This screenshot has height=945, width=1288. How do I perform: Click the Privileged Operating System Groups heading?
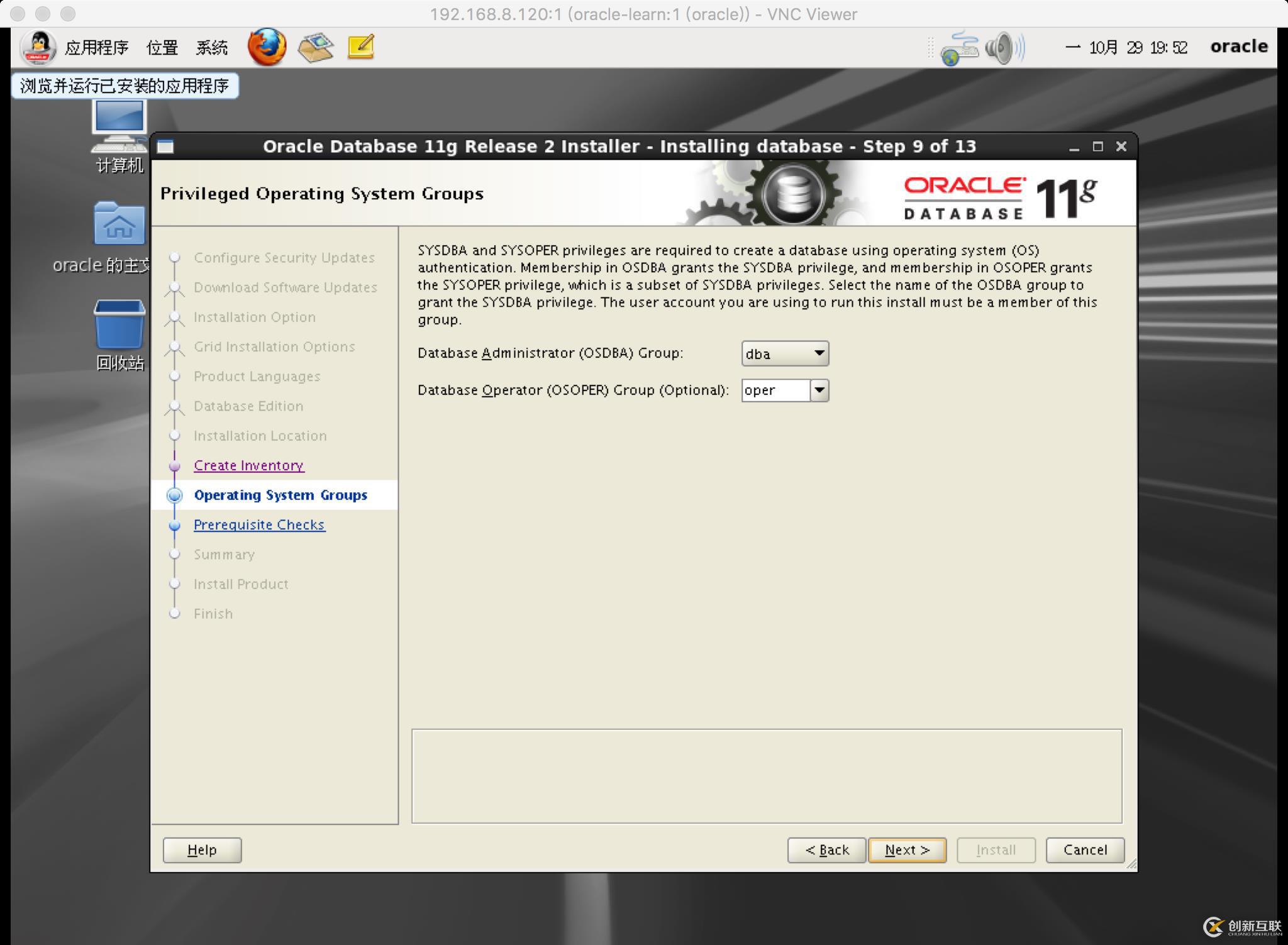click(322, 194)
